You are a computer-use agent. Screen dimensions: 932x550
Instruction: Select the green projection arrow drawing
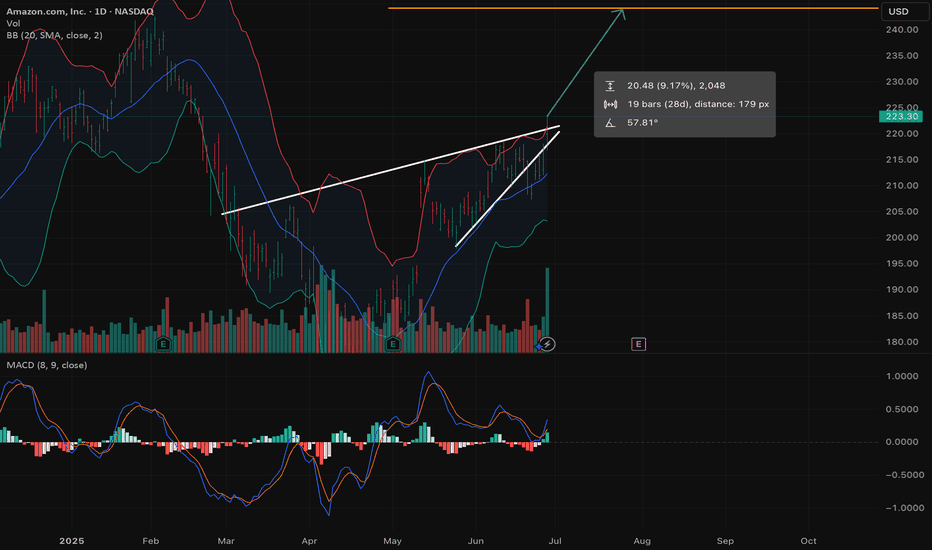pyautogui.click(x=585, y=62)
